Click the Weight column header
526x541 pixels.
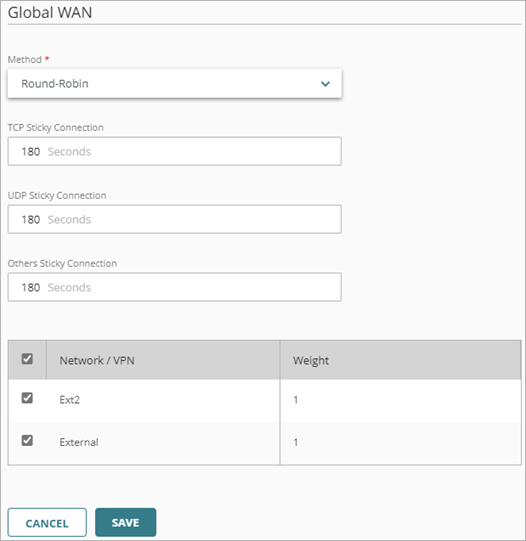point(400,360)
